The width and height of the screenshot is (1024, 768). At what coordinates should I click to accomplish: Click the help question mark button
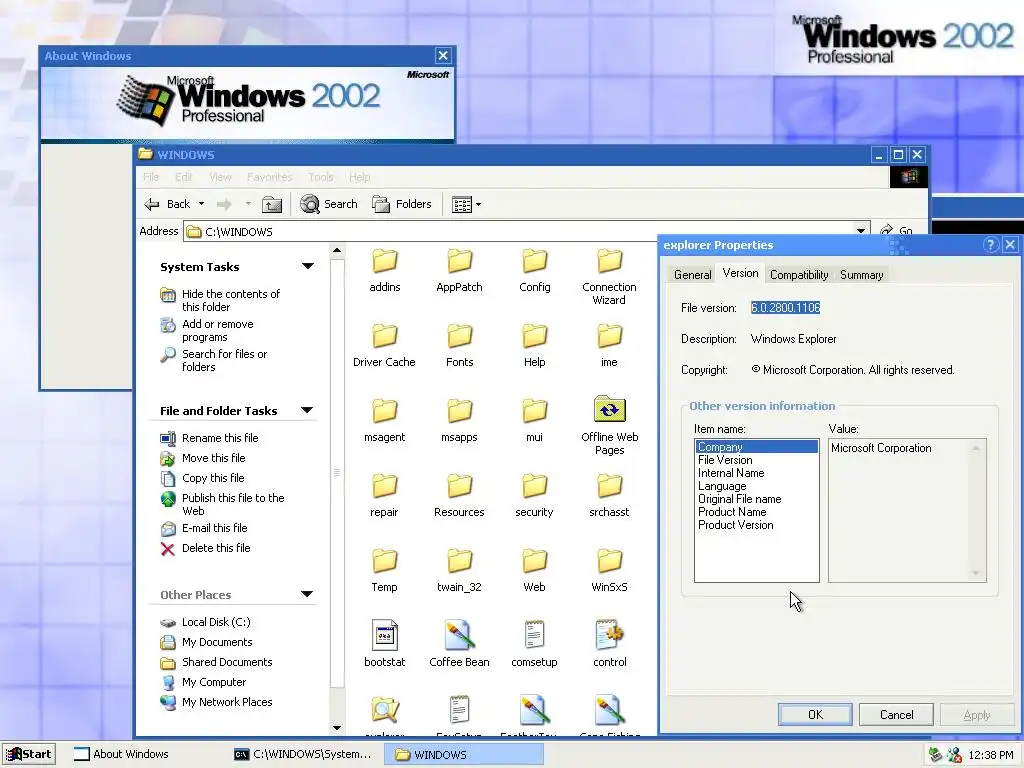tap(990, 245)
